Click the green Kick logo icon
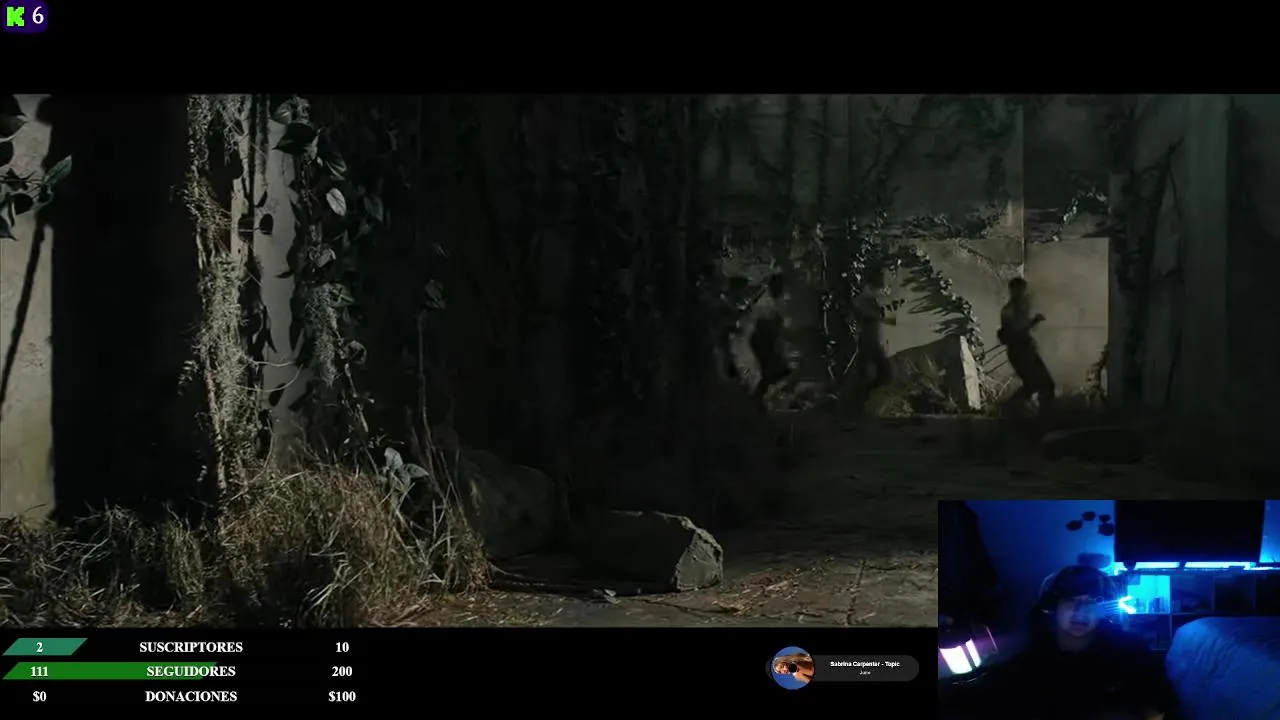1280x720 pixels. (x=15, y=16)
